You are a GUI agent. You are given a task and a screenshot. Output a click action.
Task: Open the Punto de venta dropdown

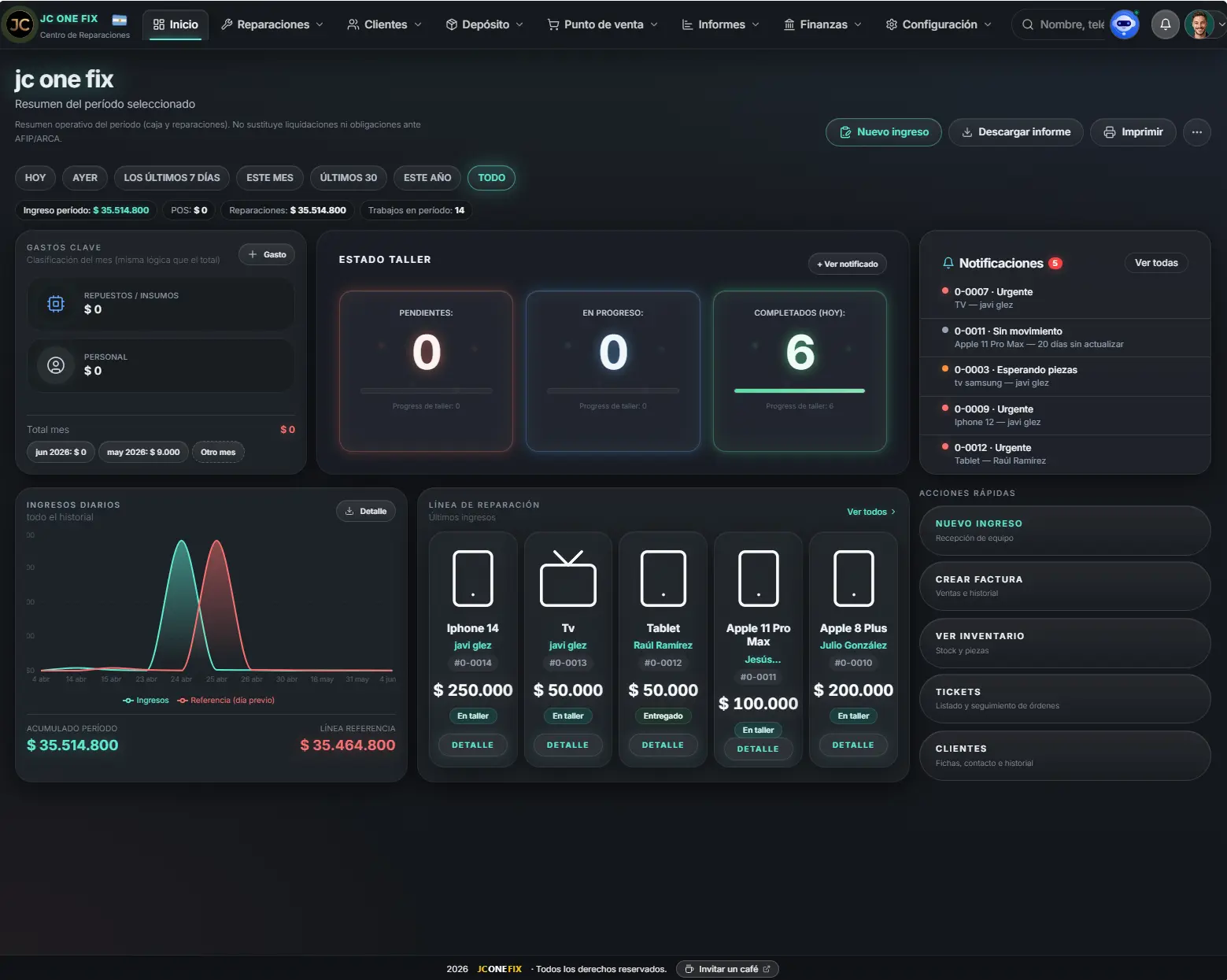click(x=603, y=24)
